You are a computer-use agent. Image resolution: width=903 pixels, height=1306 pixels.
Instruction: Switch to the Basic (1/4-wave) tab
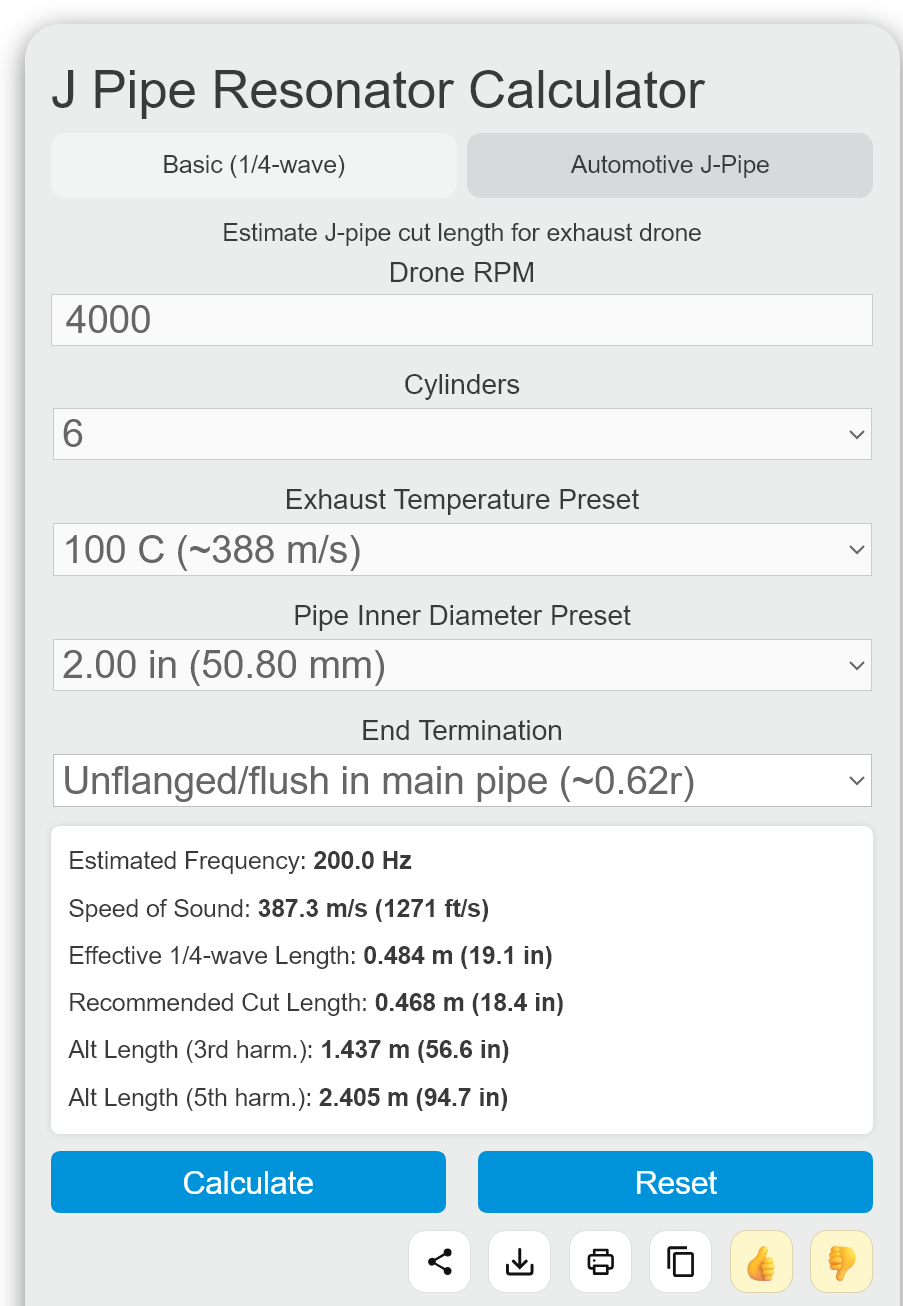point(254,165)
